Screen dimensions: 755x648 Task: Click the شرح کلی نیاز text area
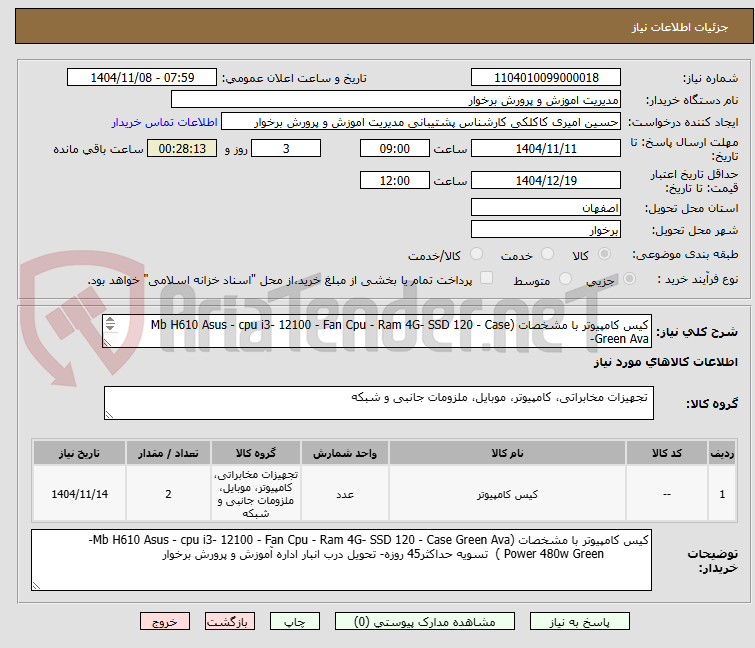377,331
